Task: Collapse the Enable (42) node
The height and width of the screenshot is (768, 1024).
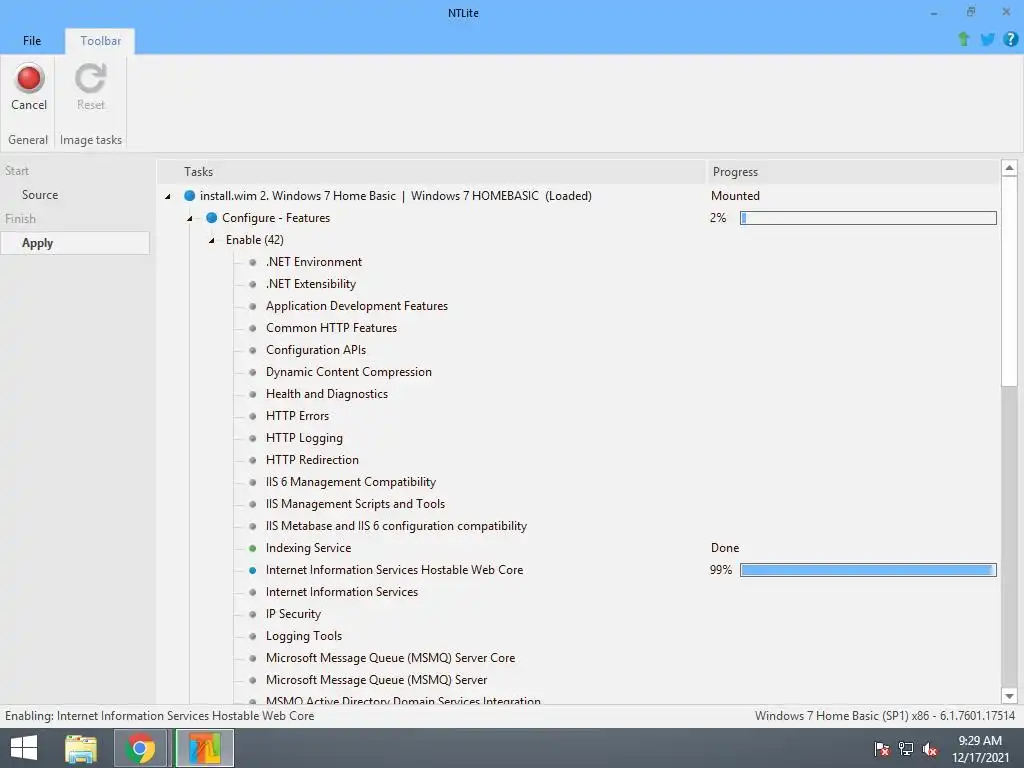Action: coord(212,240)
